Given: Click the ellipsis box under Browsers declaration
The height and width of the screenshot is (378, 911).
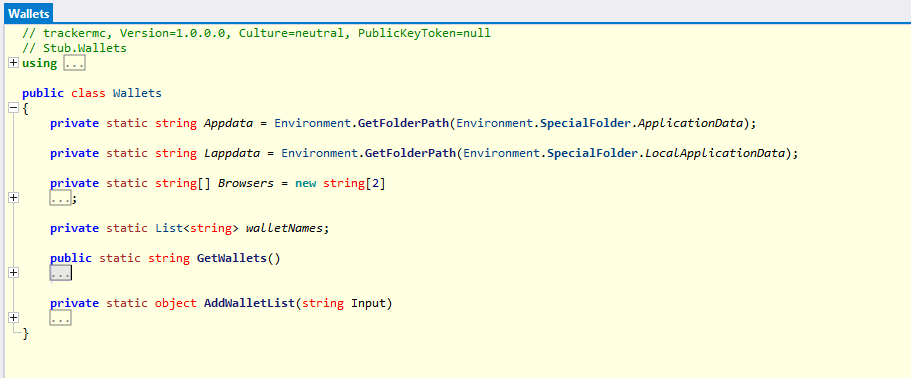Looking at the screenshot, I should pyautogui.click(x=60, y=198).
